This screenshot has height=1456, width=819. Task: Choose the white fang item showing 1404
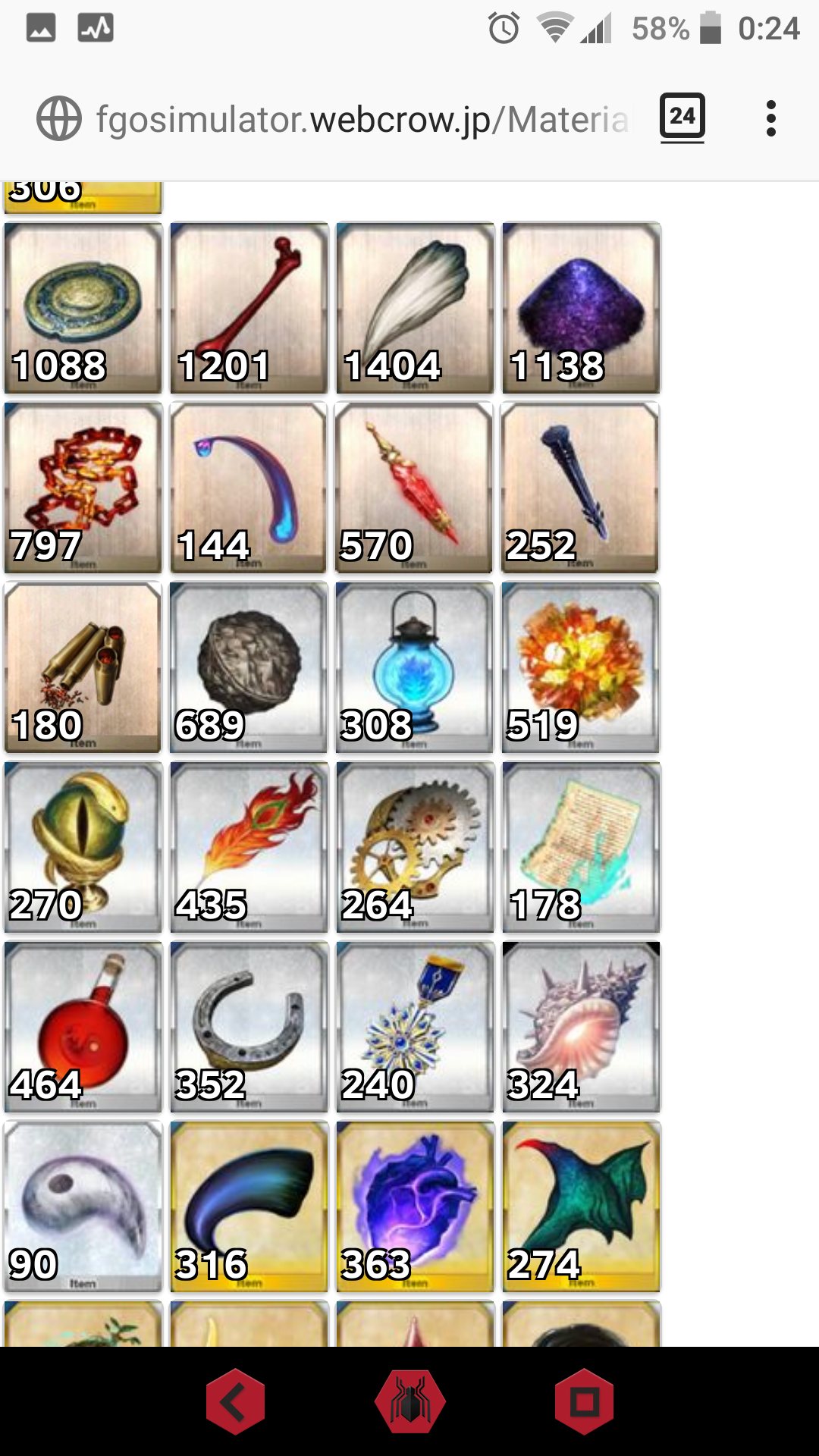point(415,308)
